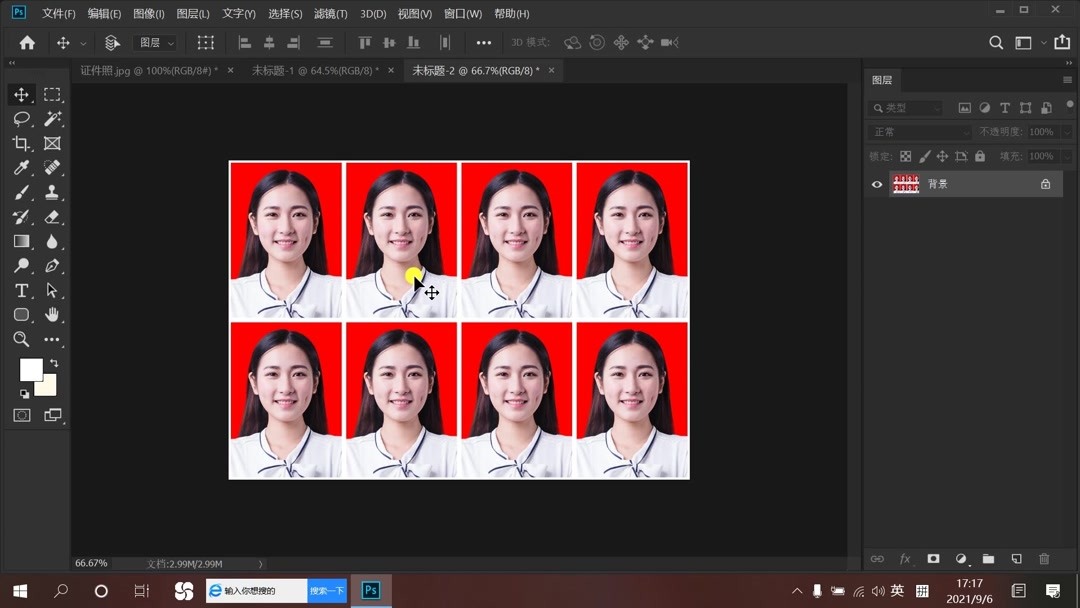Select the Gradient tool
Image resolution: width=1080 pixels, height=608 pixels.
point(21,241)
